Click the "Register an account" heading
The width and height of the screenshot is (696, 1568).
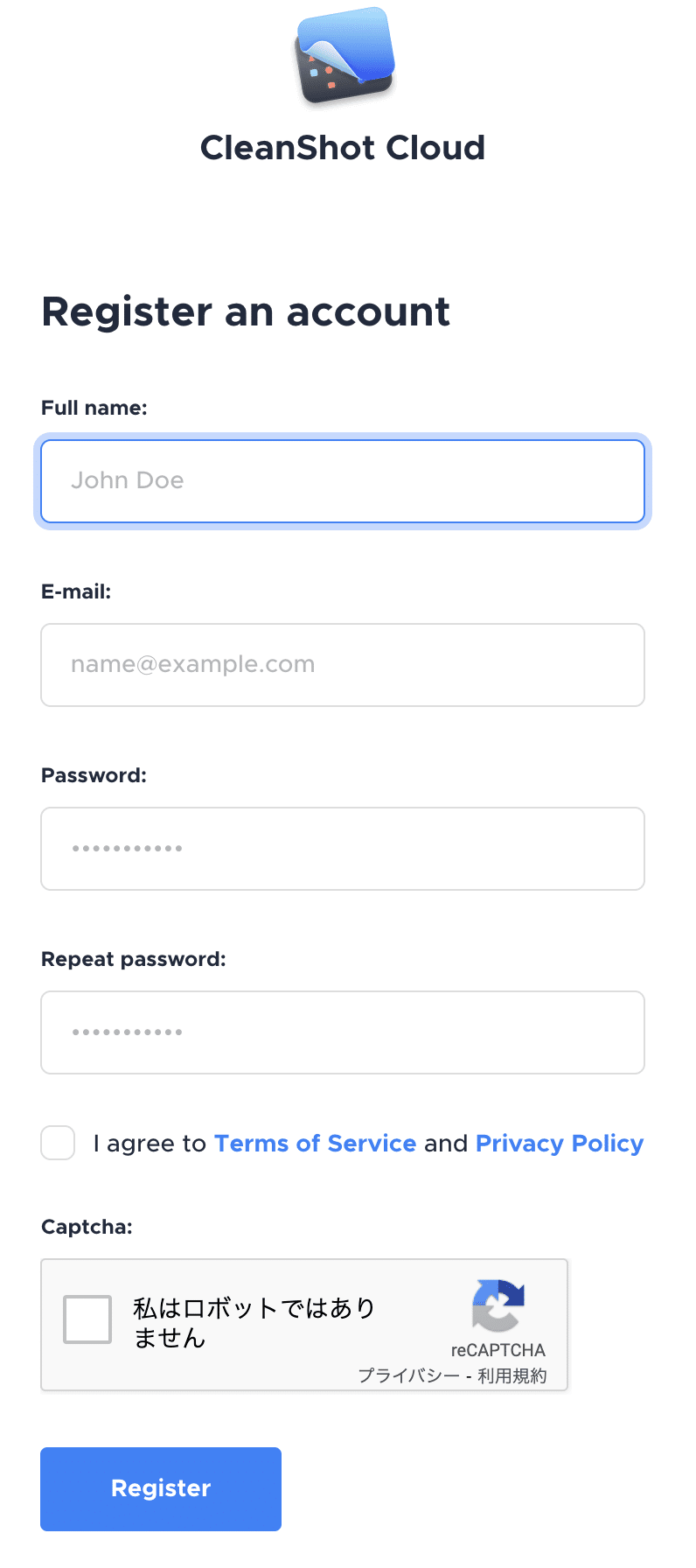point(246,311)
